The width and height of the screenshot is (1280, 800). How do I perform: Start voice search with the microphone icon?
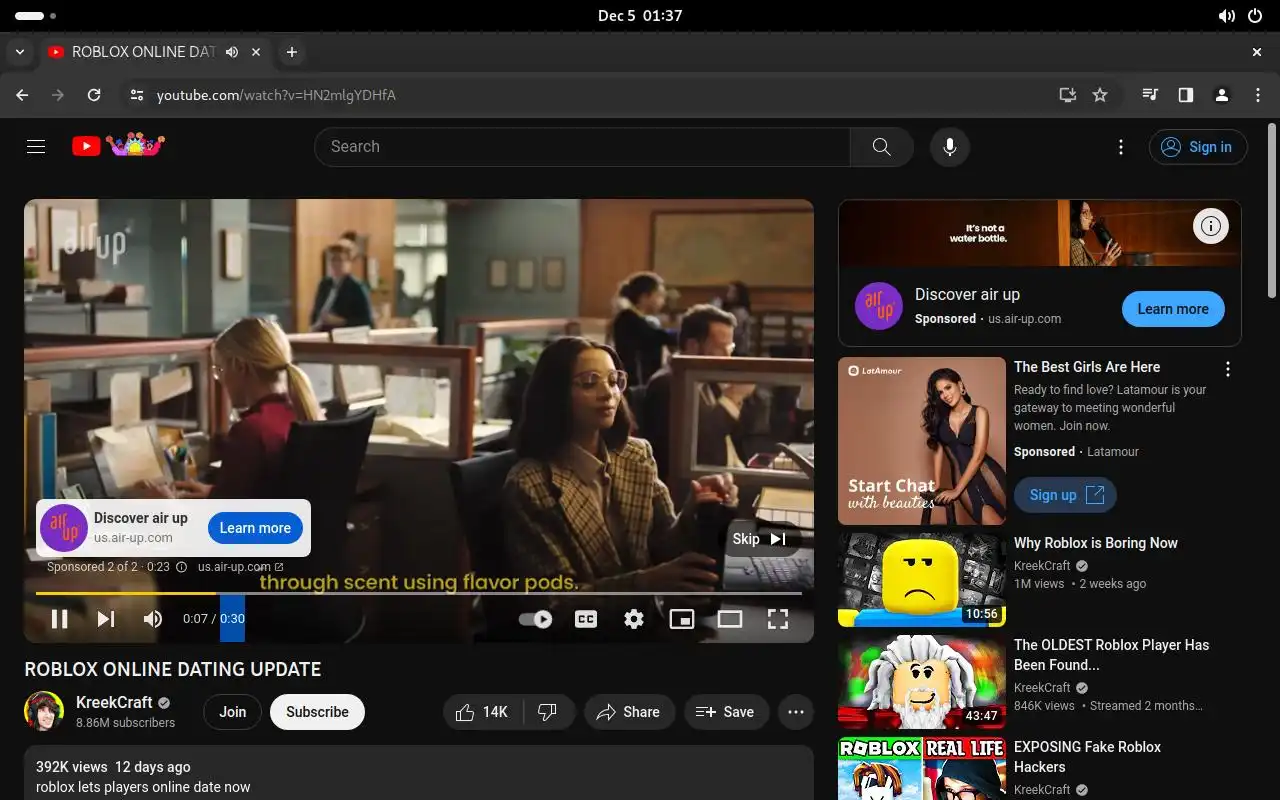(949, 147)
